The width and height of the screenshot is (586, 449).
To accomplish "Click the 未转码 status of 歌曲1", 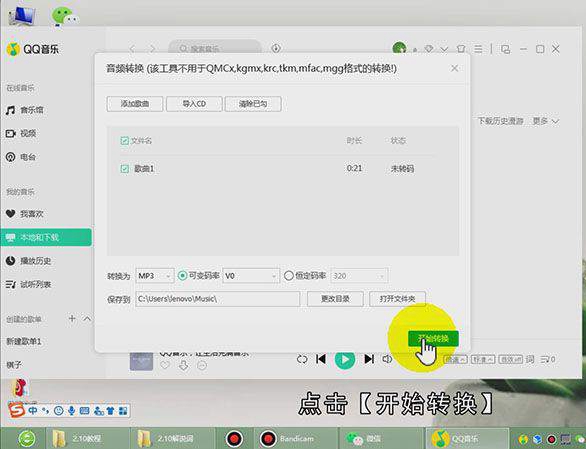I will point(402,169).
